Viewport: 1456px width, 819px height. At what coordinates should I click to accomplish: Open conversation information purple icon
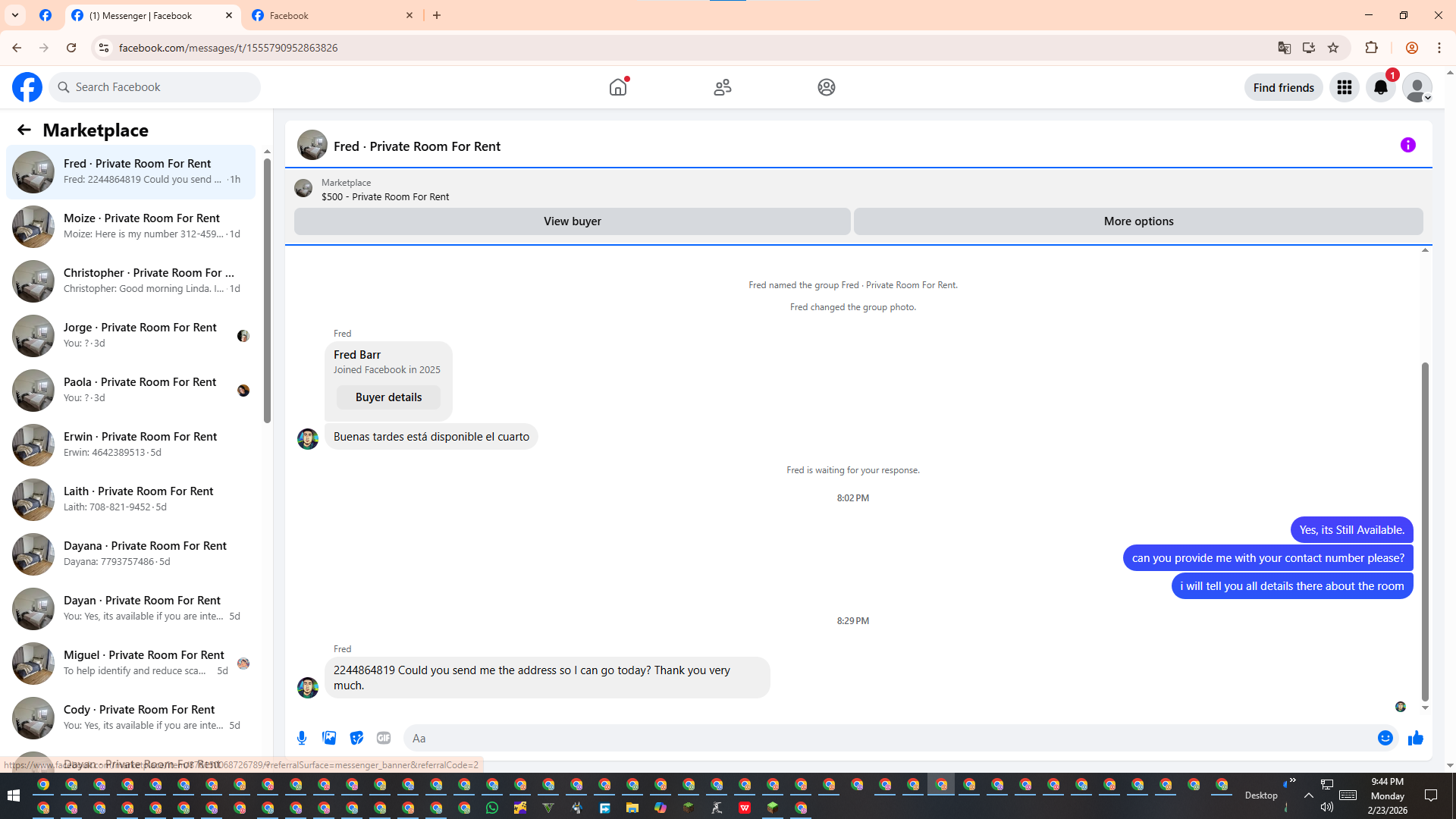[x=1407, y=145]
